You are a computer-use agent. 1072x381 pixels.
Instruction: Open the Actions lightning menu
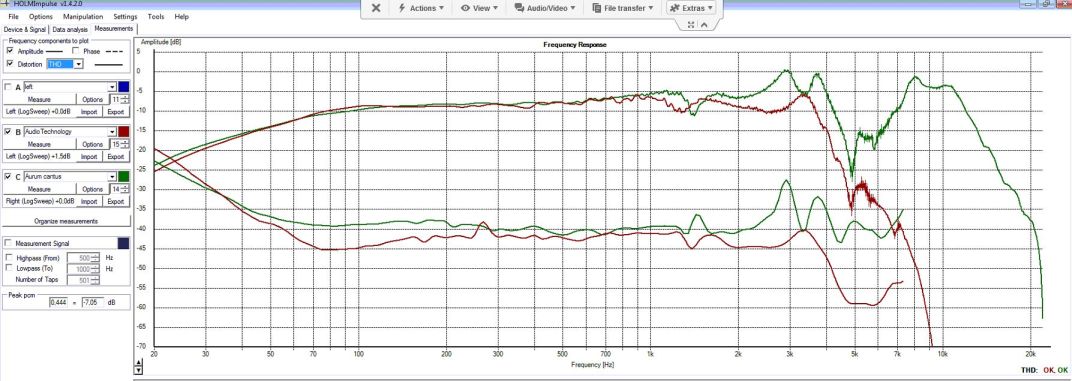420,8
